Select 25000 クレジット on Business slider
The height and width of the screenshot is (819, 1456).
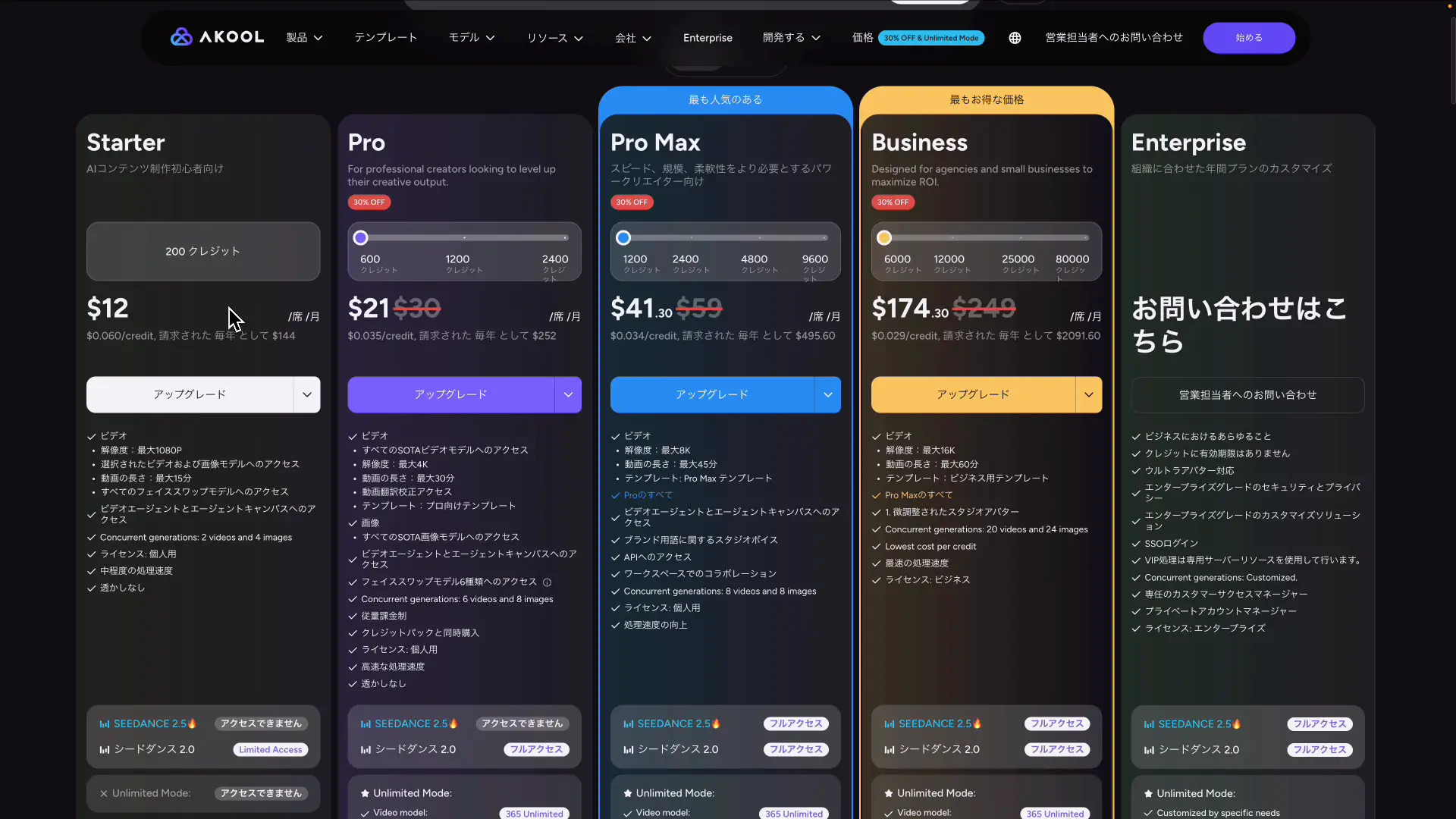(1020, 263)
